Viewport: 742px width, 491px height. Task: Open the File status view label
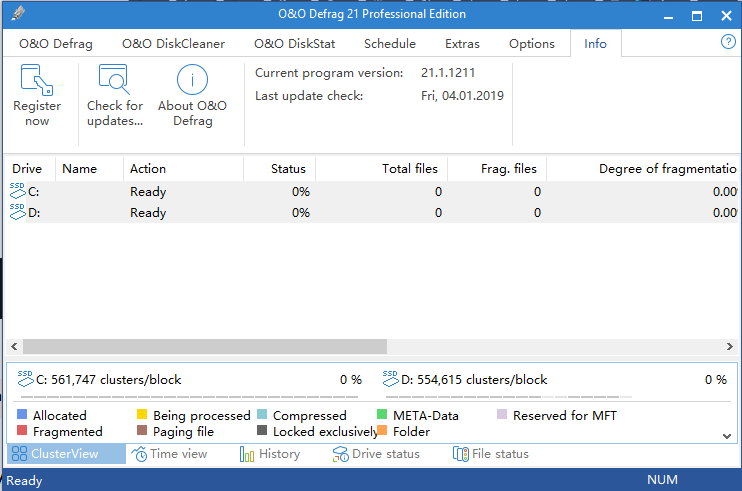click(x=500, y=454)
